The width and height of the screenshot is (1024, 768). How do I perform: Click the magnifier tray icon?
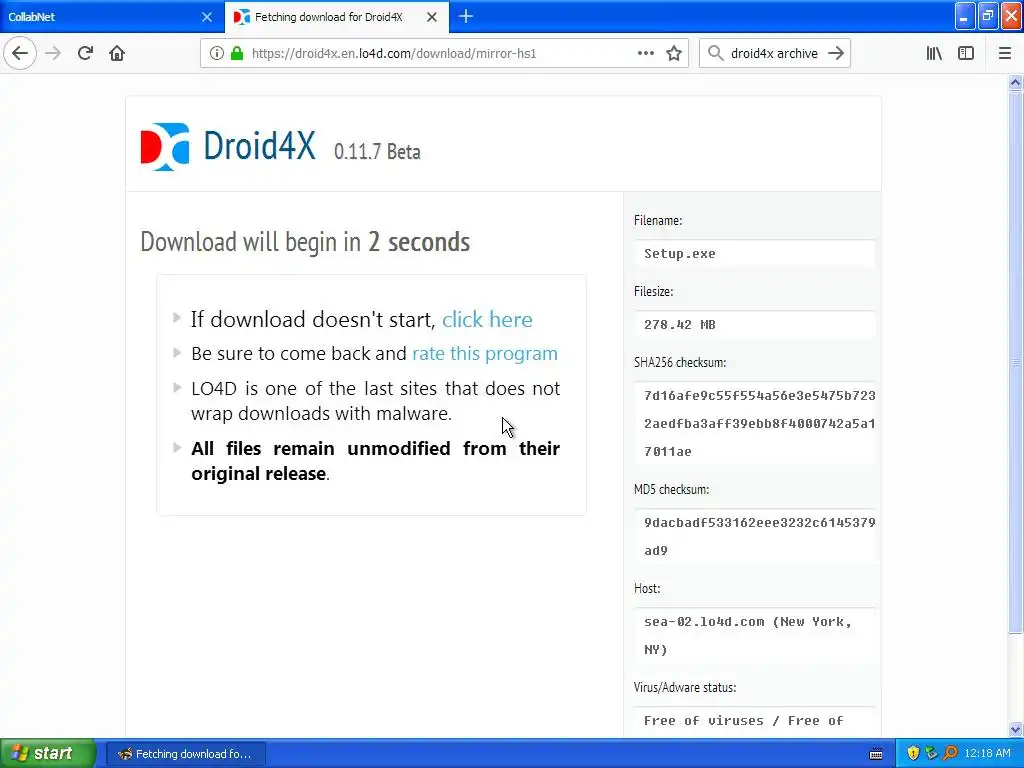point(950,754)
